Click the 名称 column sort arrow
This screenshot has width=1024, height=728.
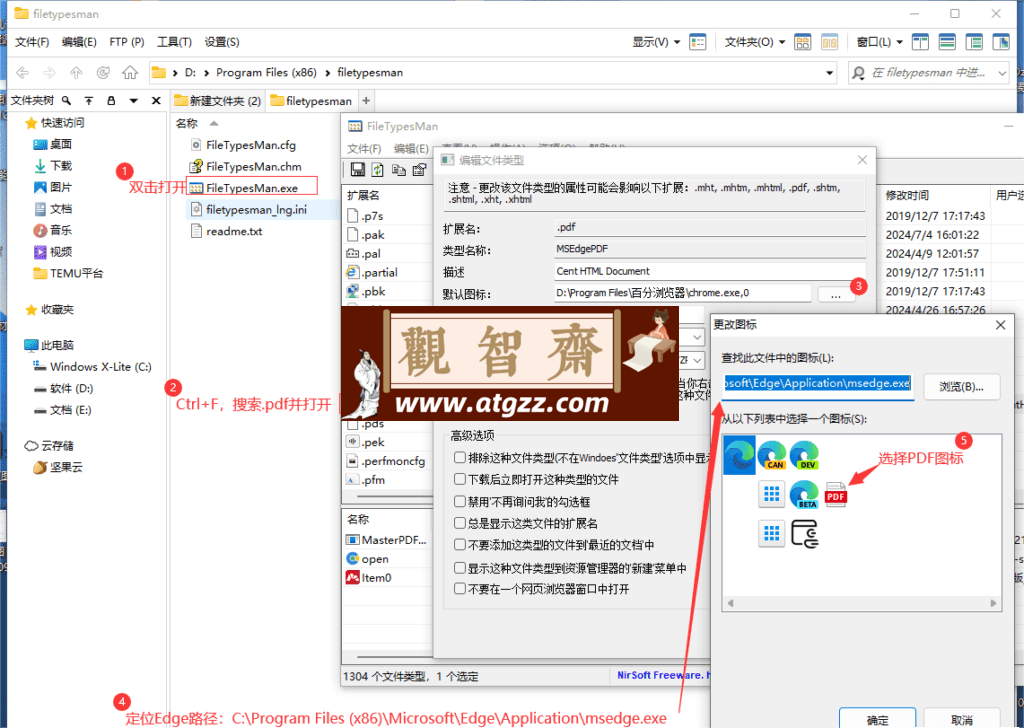[214, 123]
